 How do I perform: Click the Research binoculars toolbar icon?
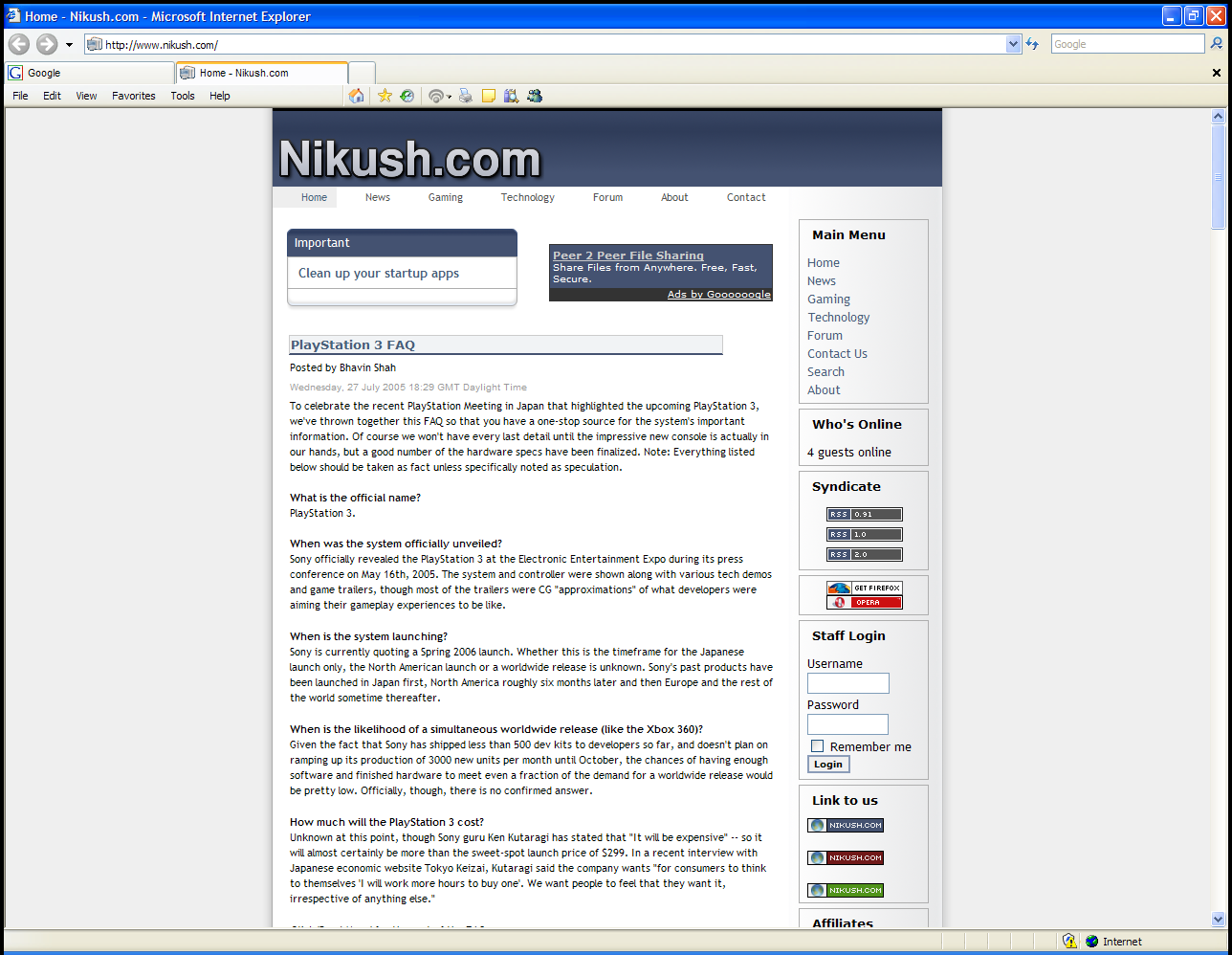[x=511, y=96]
